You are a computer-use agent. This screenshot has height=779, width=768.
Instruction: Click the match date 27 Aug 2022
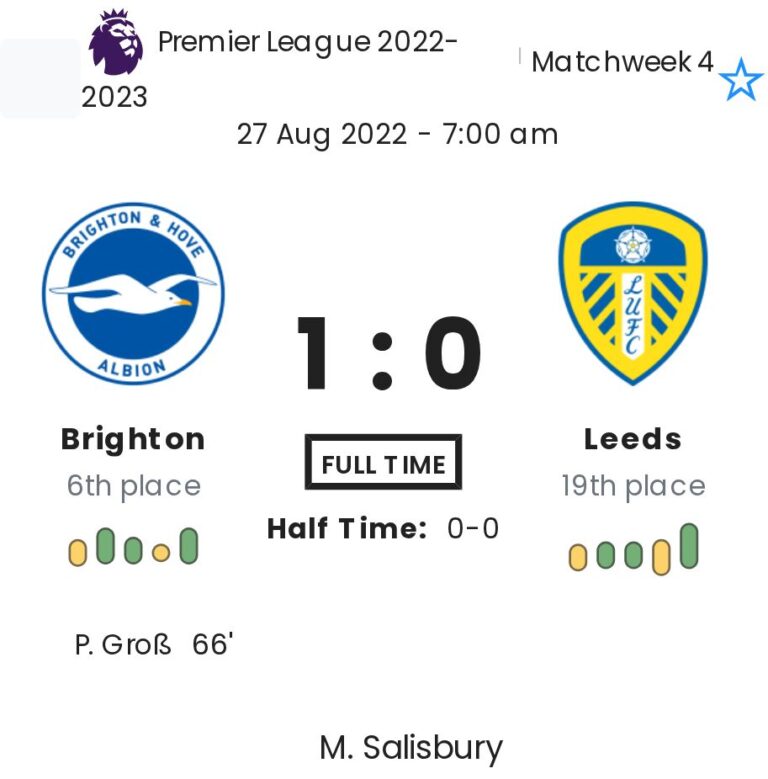(x=322, y=134)
